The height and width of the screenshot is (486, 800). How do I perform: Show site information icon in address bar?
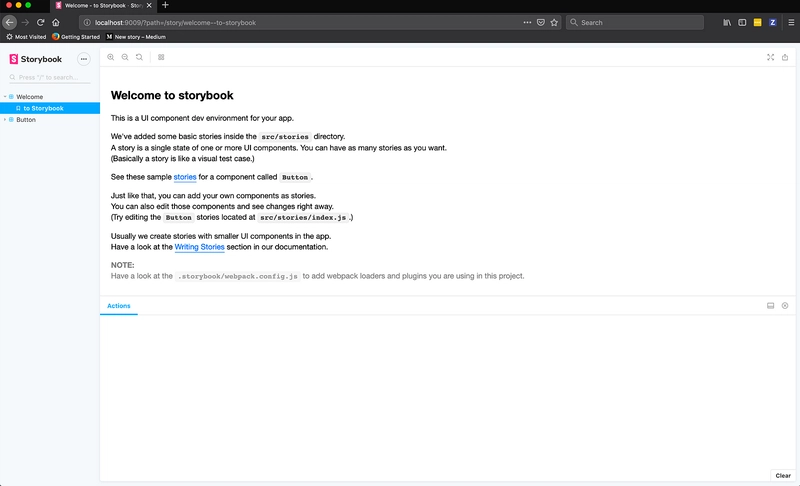(87, 22)
